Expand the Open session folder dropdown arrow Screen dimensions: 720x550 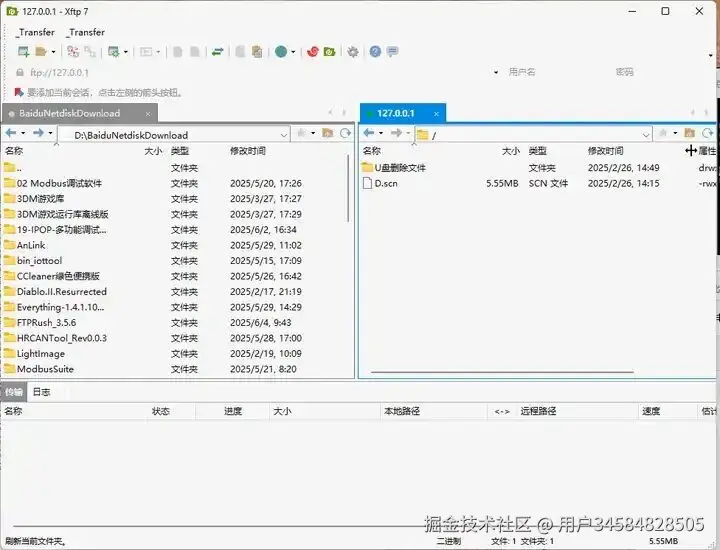[53, 52]
